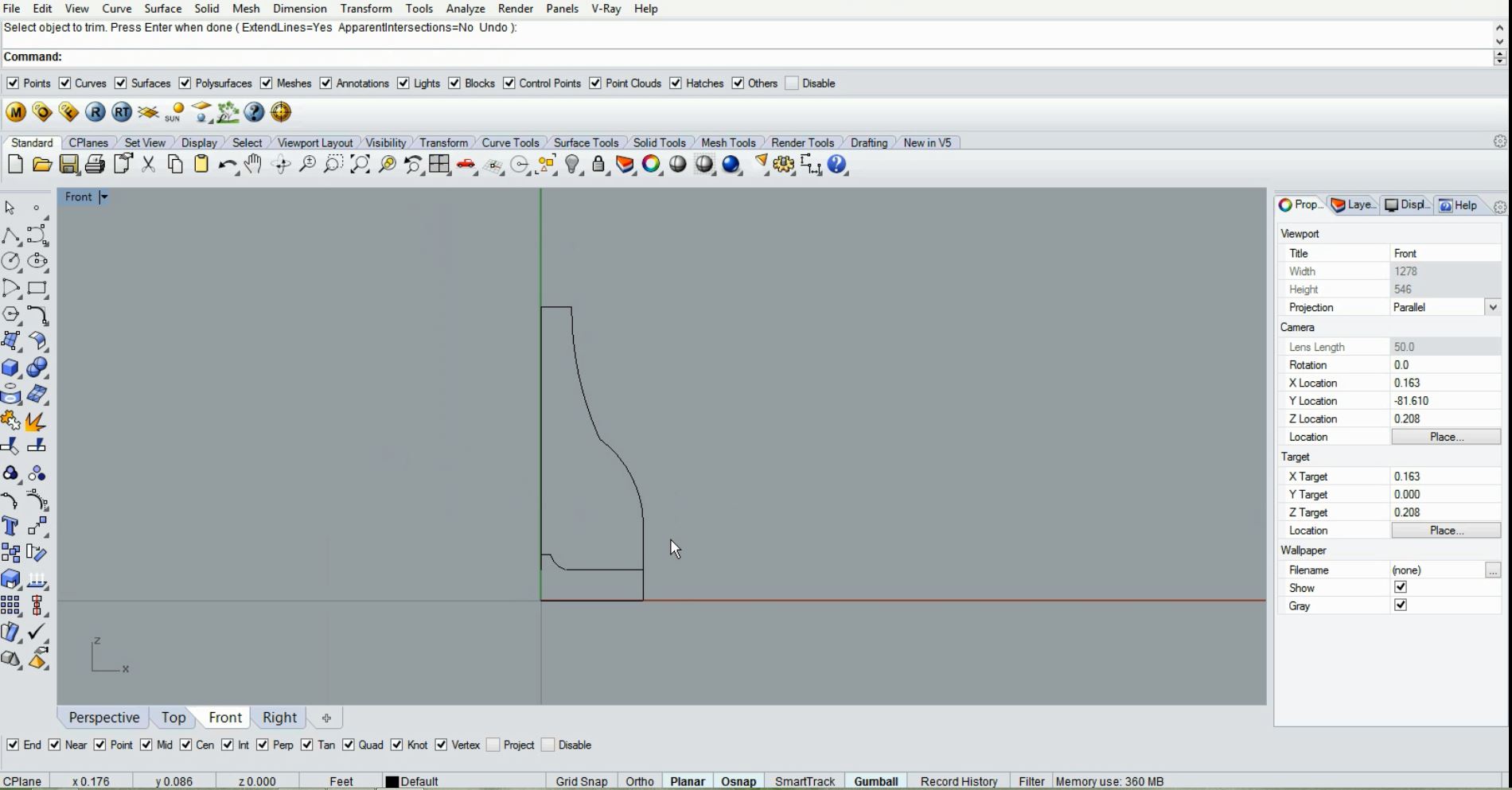Click the black Default layer color swatch
Viewport: 1512px width, 790px height.
(392, 782)
